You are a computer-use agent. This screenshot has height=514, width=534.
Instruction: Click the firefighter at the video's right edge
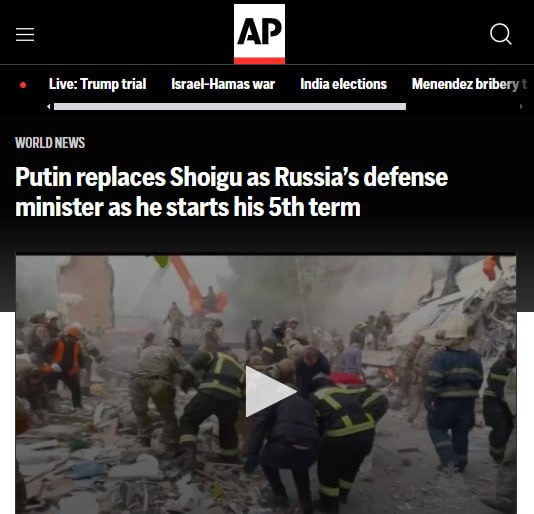[501, 405]
